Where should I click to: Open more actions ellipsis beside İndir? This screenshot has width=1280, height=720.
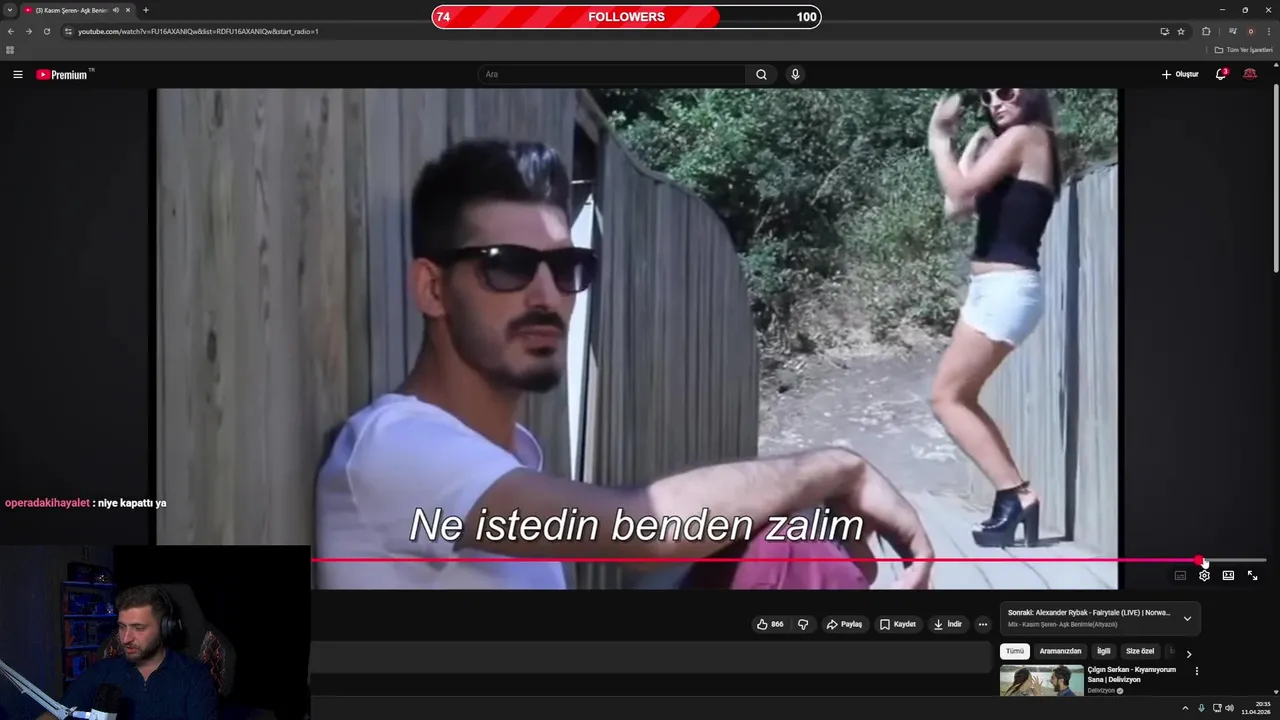click(983, 624)
